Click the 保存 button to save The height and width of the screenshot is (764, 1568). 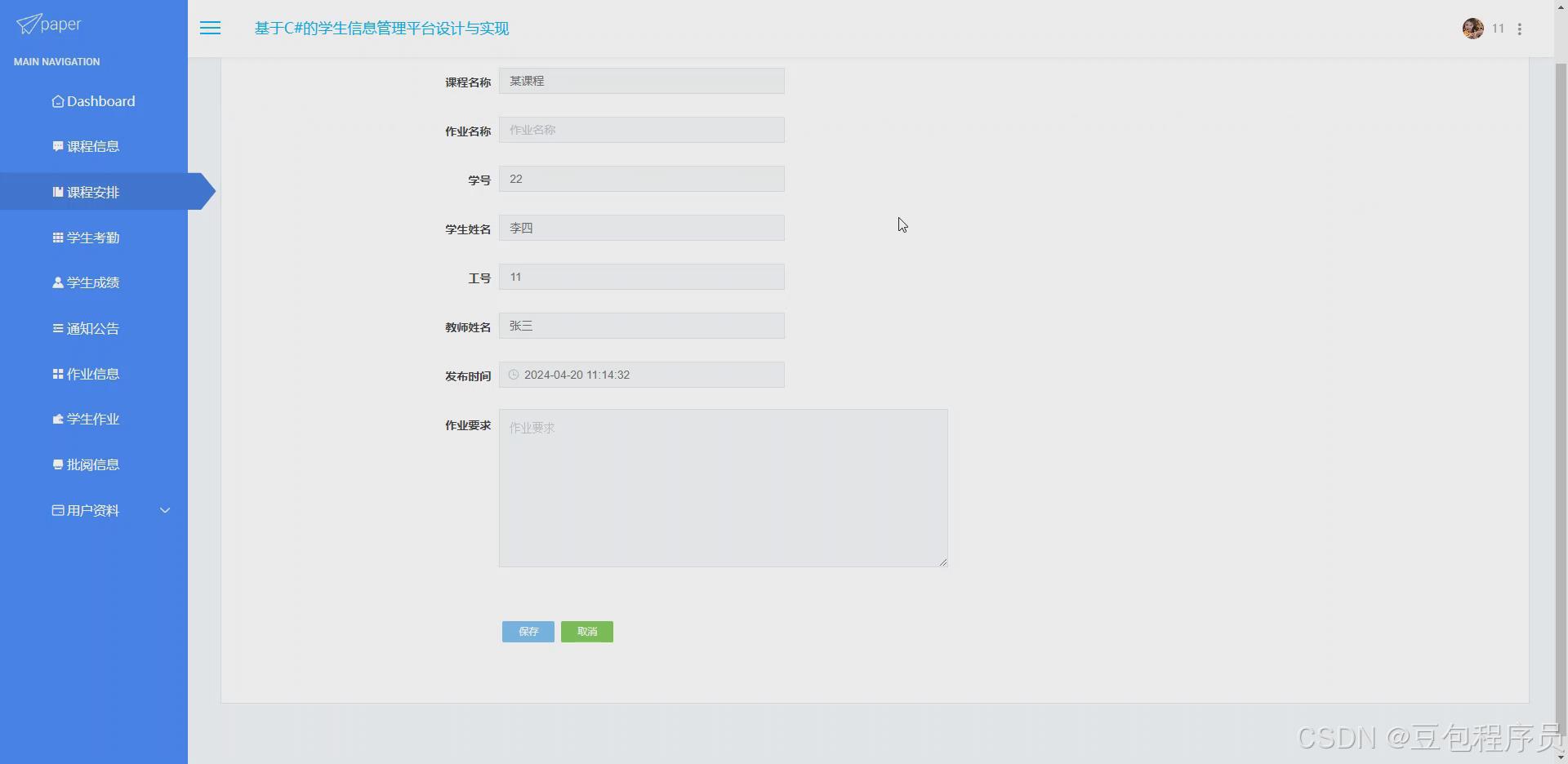coord(528,631)
